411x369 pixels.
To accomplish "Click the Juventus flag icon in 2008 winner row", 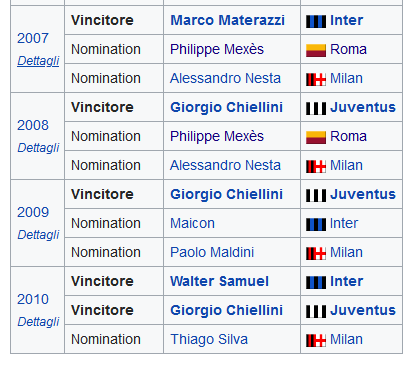I will point(316,108).
